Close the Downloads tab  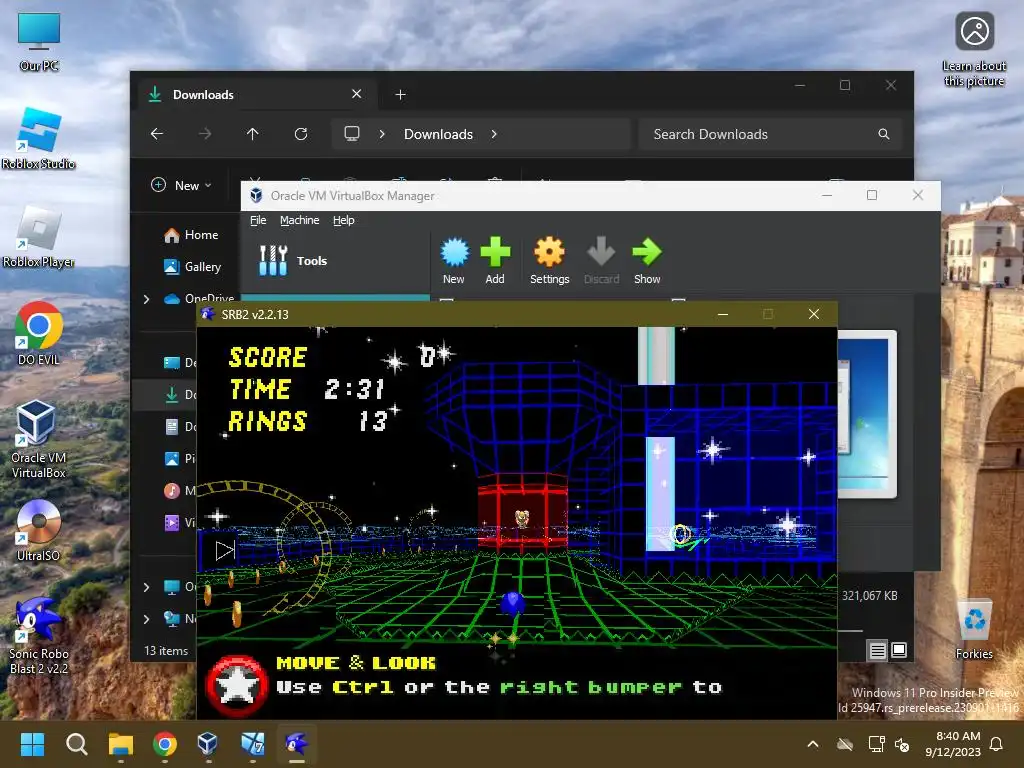click(357, 94)
